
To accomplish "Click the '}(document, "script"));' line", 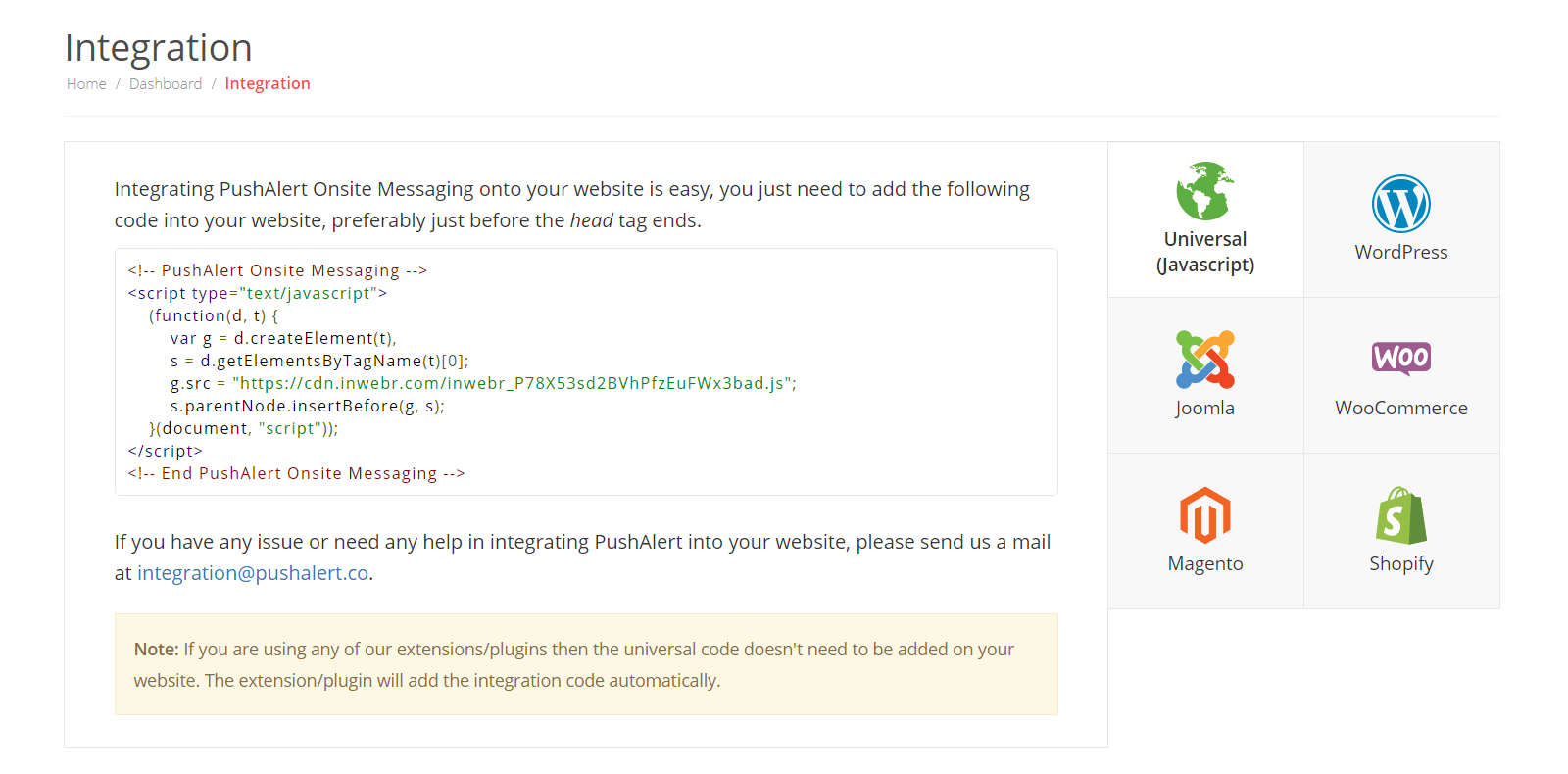I will (x=244, y=428).
